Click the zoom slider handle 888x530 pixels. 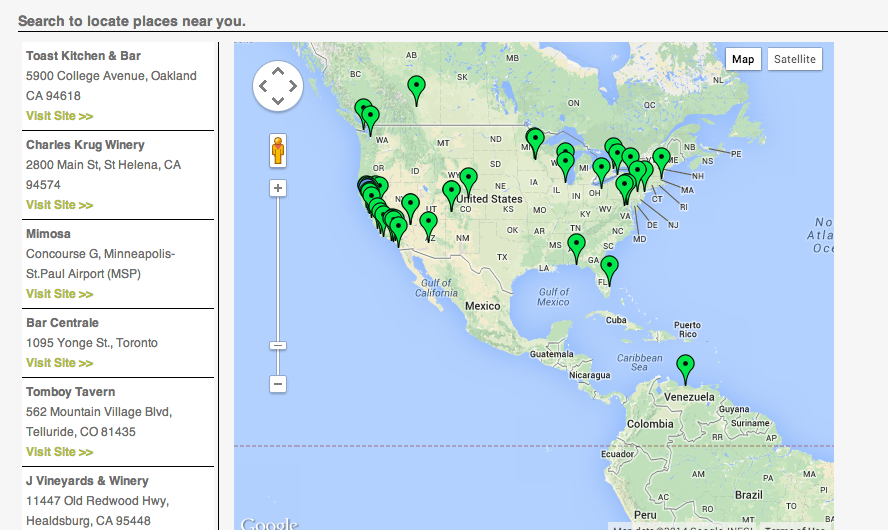[278, 345]
